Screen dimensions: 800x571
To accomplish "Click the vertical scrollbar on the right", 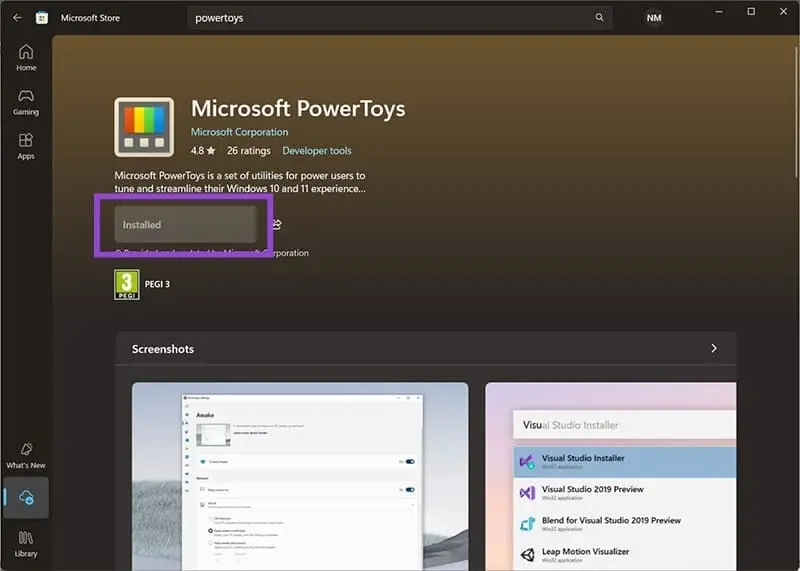I will 796,110.
